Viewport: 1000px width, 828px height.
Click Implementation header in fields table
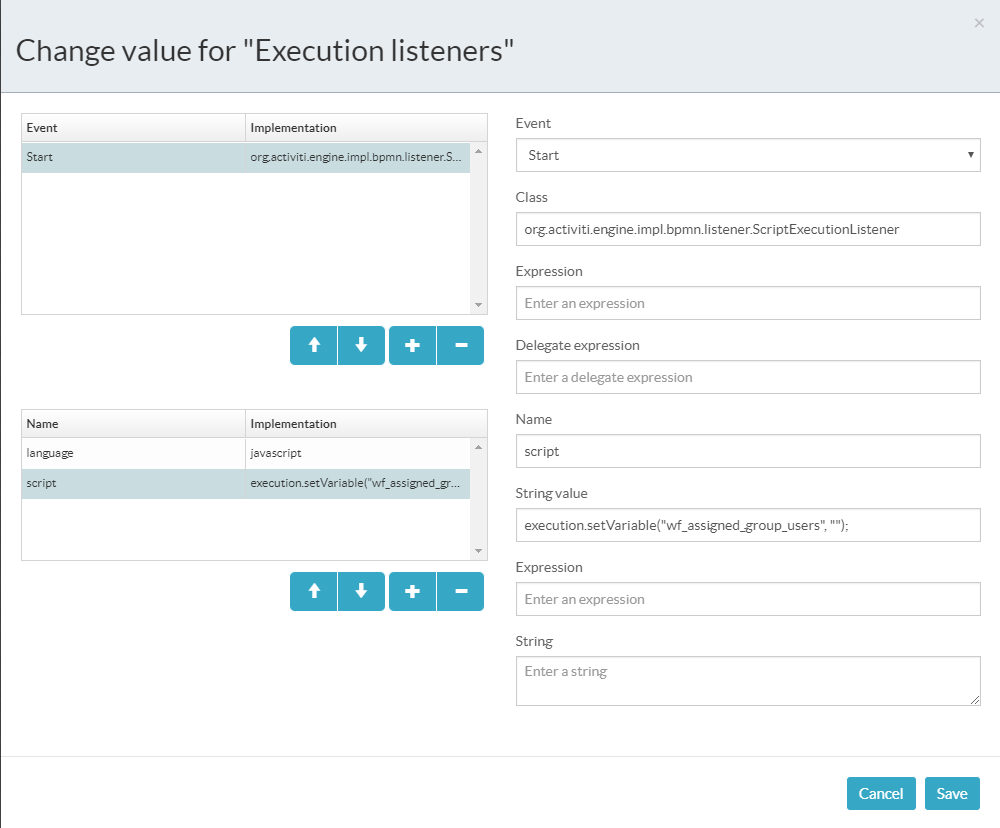366,424
